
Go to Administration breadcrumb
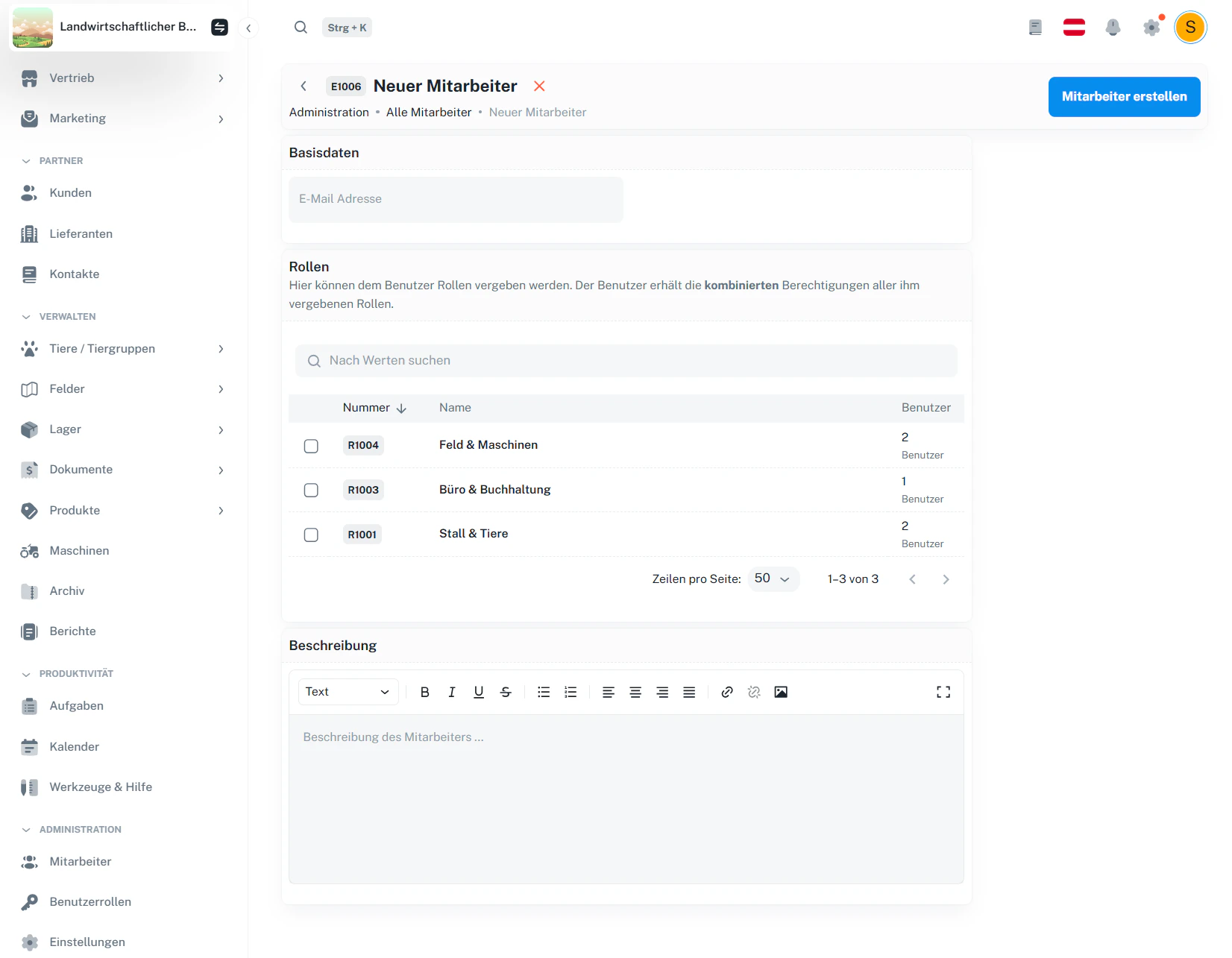(x=329, y=113)
